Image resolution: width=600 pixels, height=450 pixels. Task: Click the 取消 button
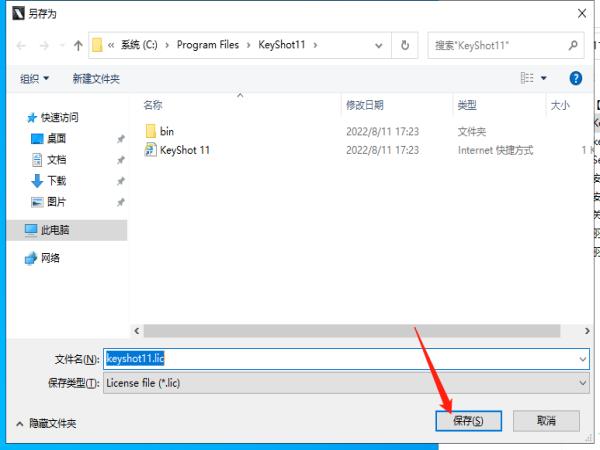pyautogui.click(x=546, y=421)
